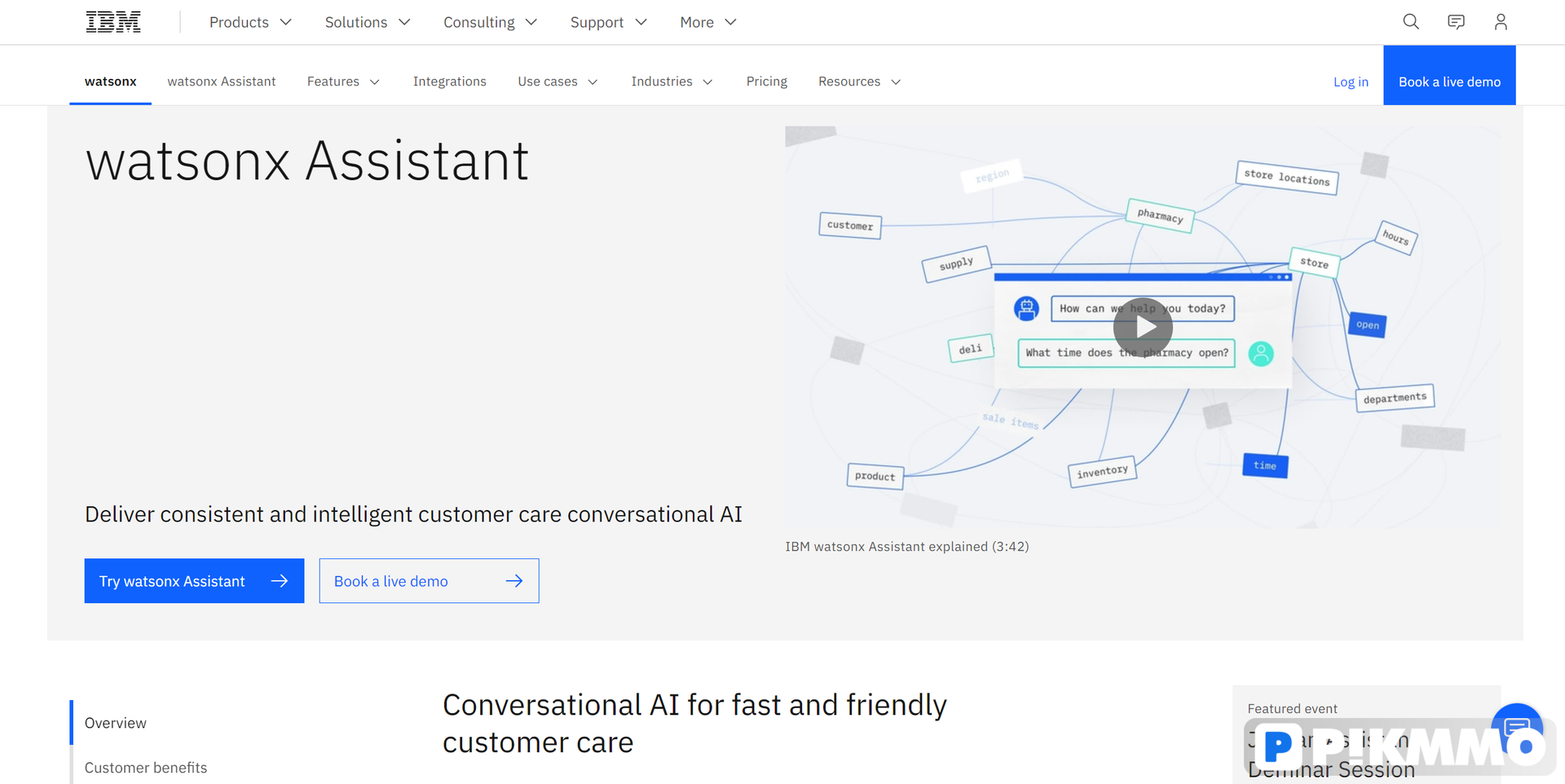Click the chatbot avatar icon in video
This screenshot has width=1565, height=784.
pos(1026,309)
